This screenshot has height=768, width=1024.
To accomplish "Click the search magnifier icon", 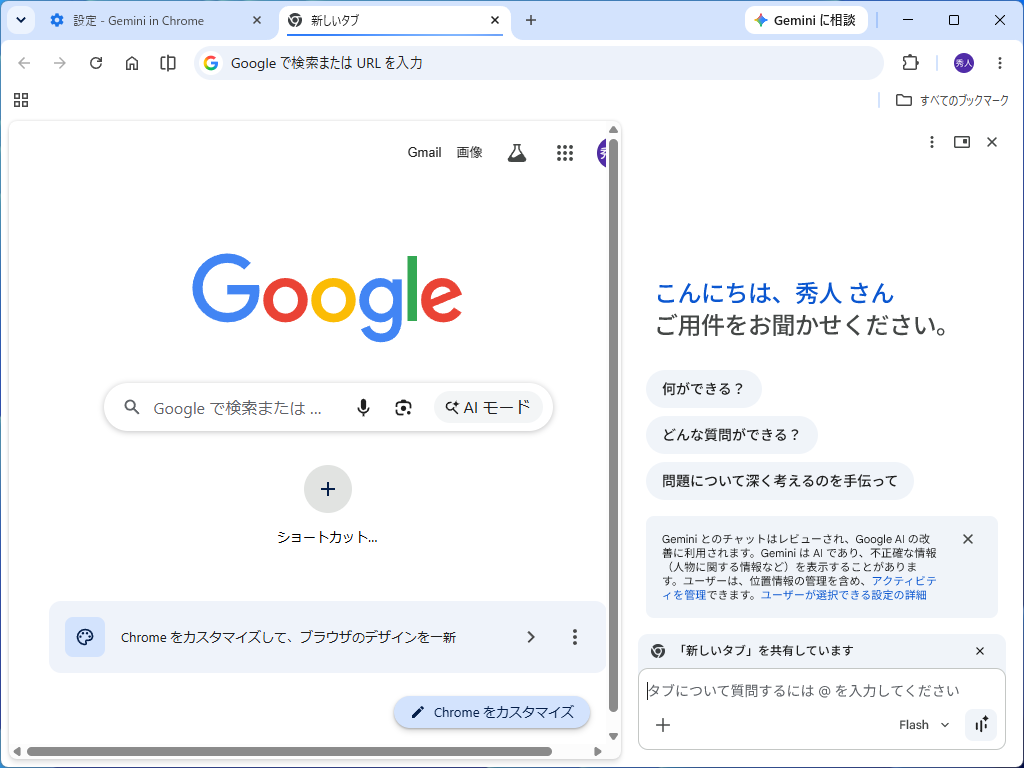I will click(132, 408).
